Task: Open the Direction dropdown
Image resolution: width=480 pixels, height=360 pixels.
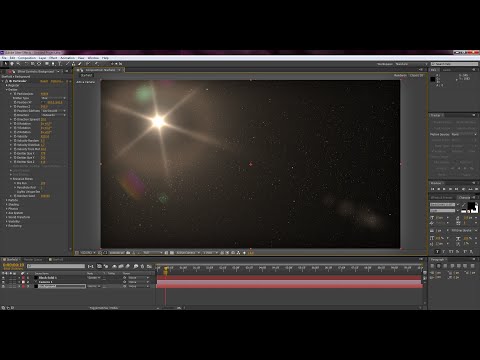Action: click(53, 115)
